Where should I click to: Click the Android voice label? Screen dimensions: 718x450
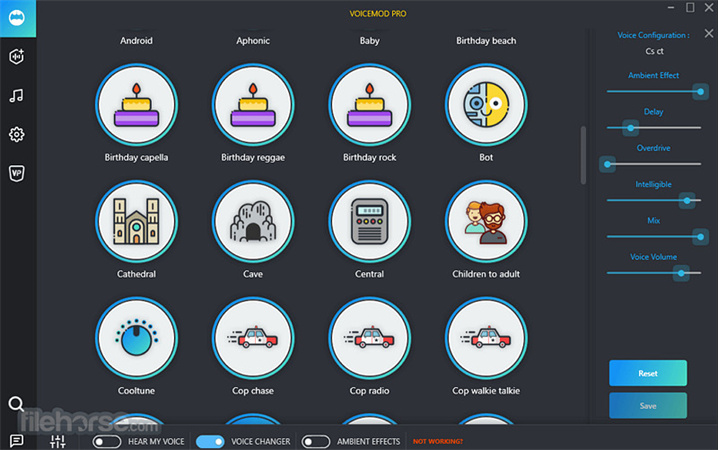pos(136,41)
